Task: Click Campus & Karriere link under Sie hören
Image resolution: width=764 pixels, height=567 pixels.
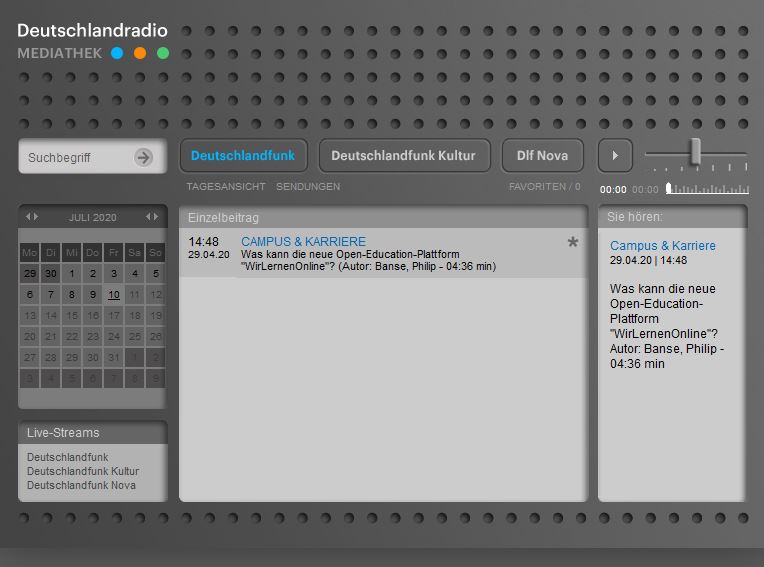Action: pos(663,246)
